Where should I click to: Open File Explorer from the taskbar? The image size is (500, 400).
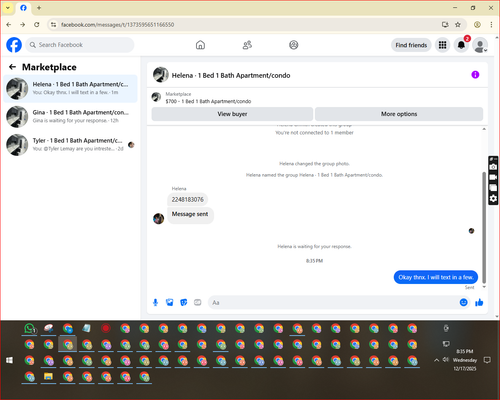(48, 377)
